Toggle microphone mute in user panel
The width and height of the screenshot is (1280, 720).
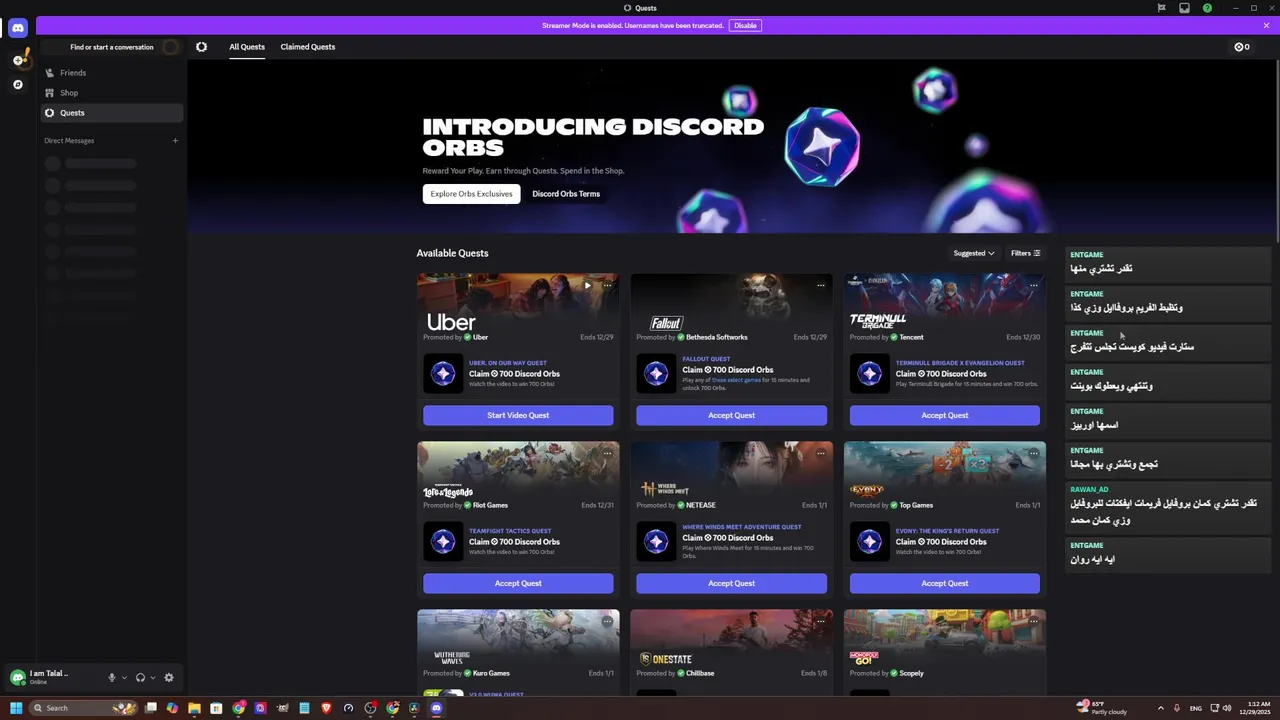point(112,677)
